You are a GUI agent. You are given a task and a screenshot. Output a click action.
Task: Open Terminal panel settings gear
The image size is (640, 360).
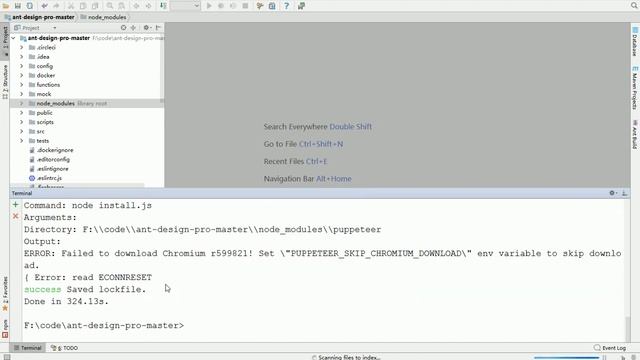[x=613, y=193]
